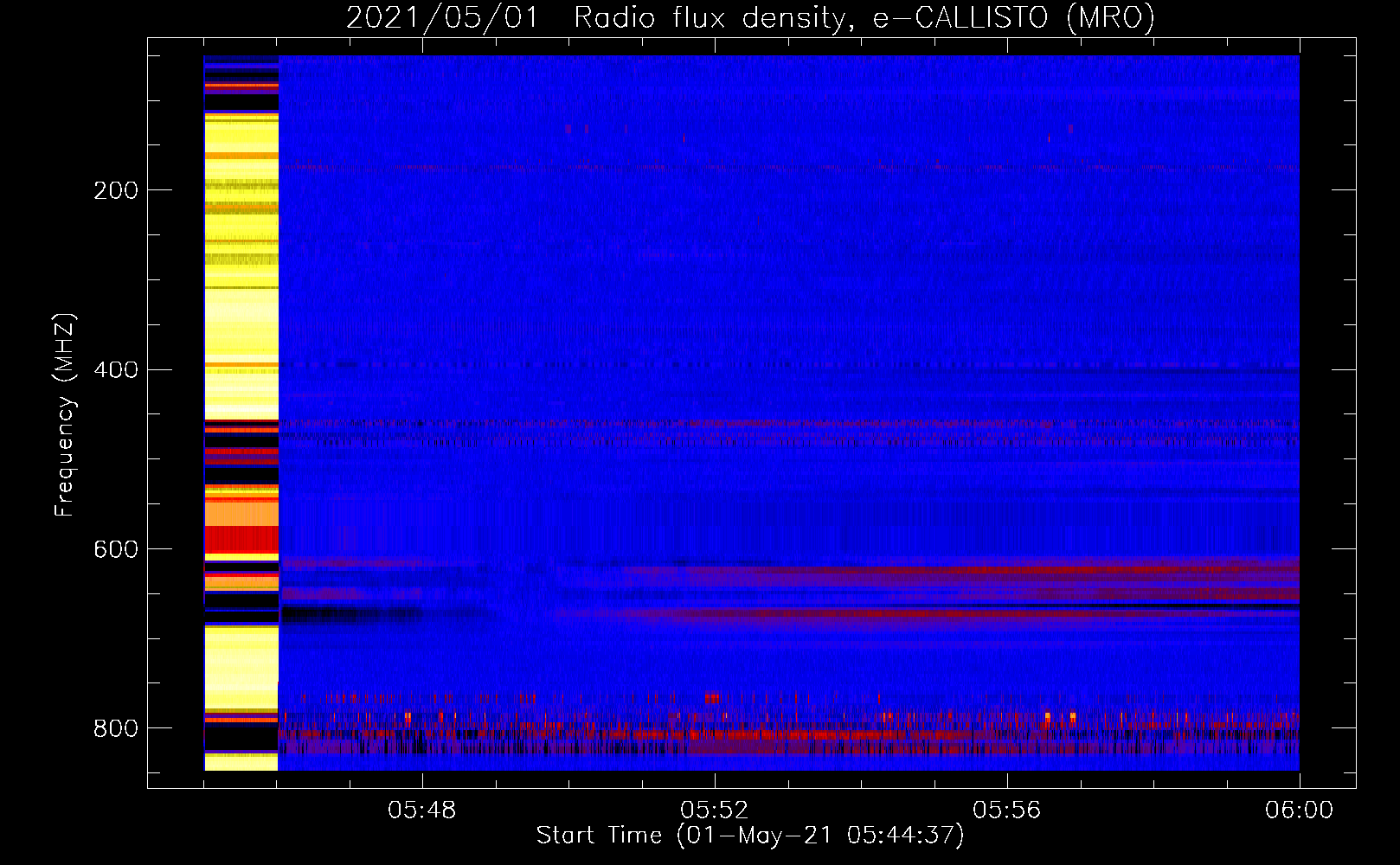Click the 05:56 time tick label
1400x865 pixels.
(1007, 811)
